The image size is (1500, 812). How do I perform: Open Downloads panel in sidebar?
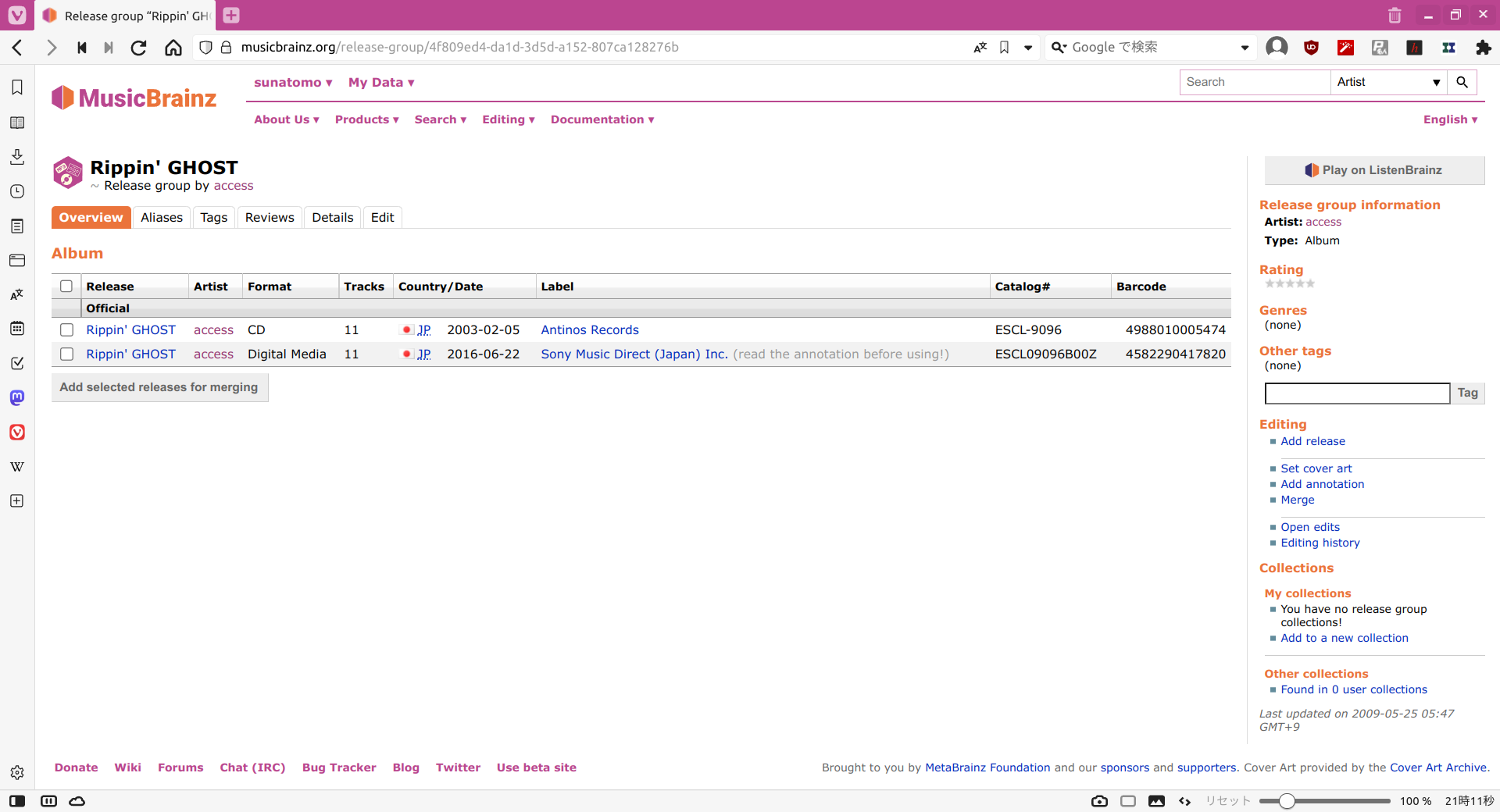[17, 157]
